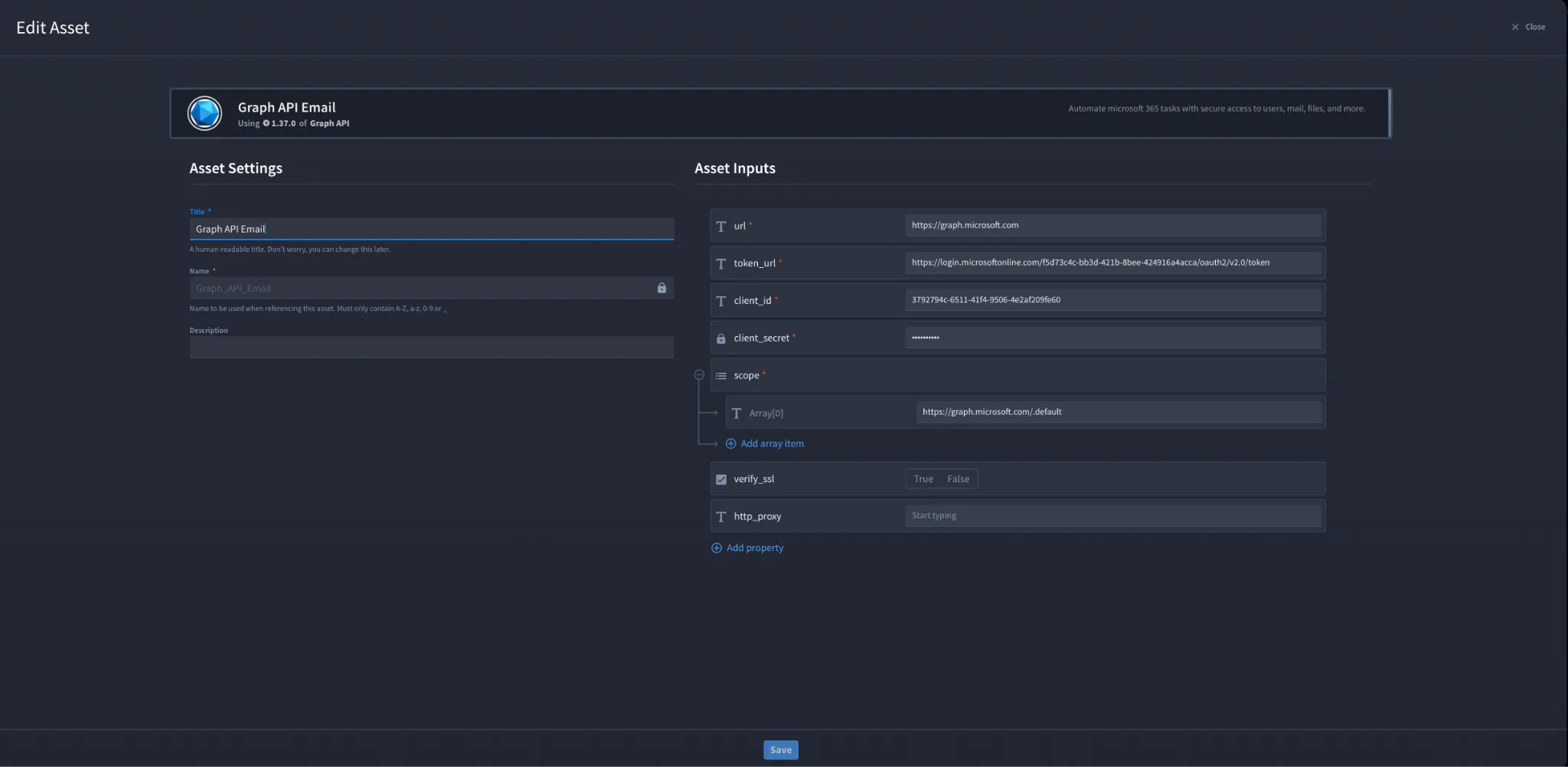Screen dimensions: 1568x767
Task: Click the Description input field
Action: (432, 348)
